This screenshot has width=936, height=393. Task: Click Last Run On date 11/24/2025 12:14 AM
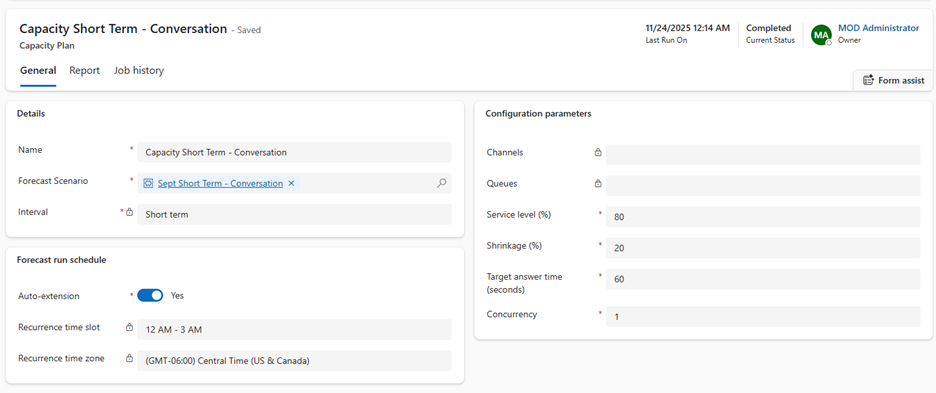pos(688,28)
